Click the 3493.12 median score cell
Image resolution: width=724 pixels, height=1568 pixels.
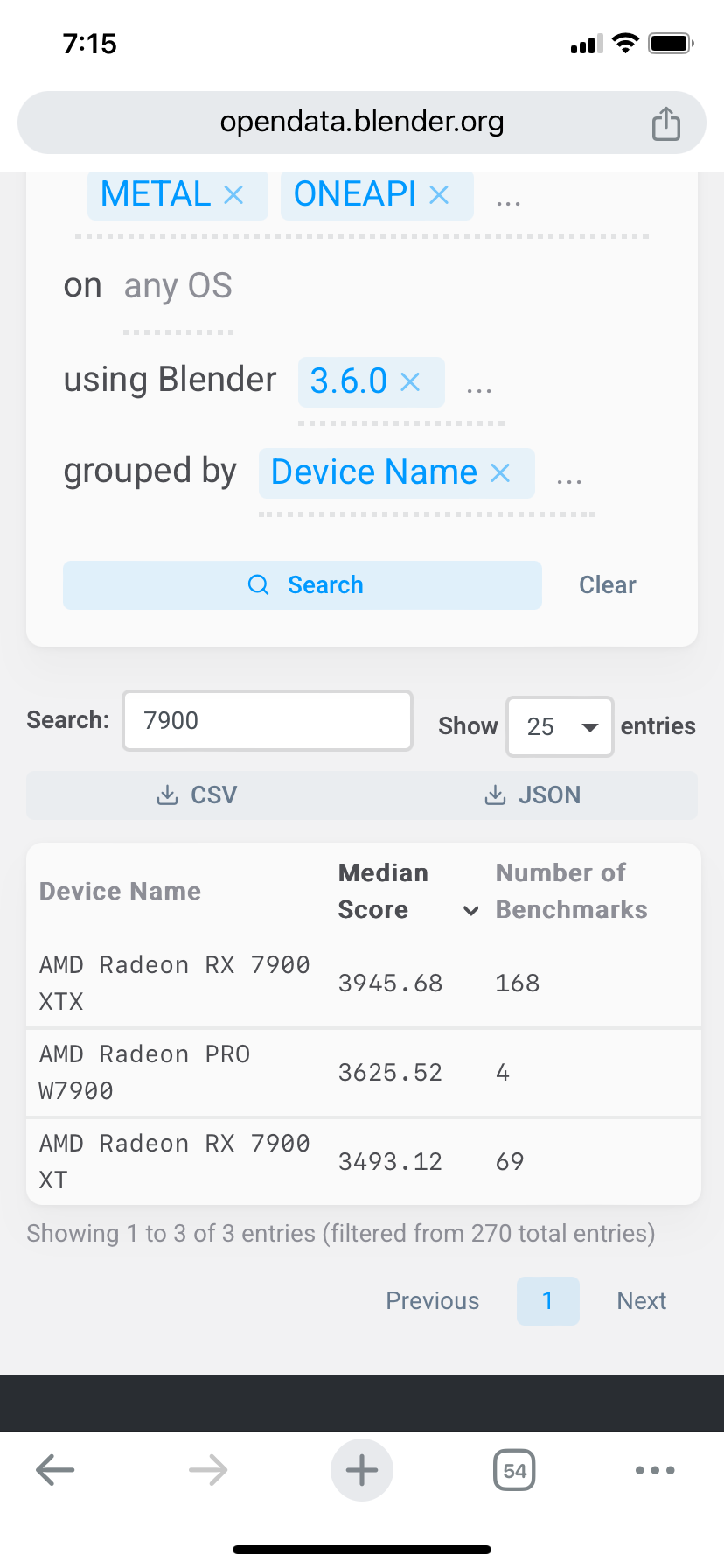[391, 1162]
